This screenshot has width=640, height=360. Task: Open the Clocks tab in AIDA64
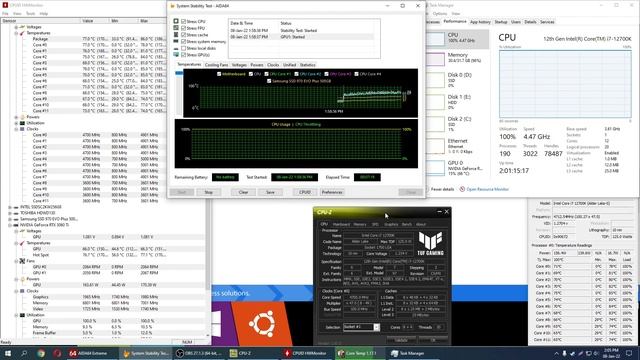pyautogui.click(x=273, y=65)
